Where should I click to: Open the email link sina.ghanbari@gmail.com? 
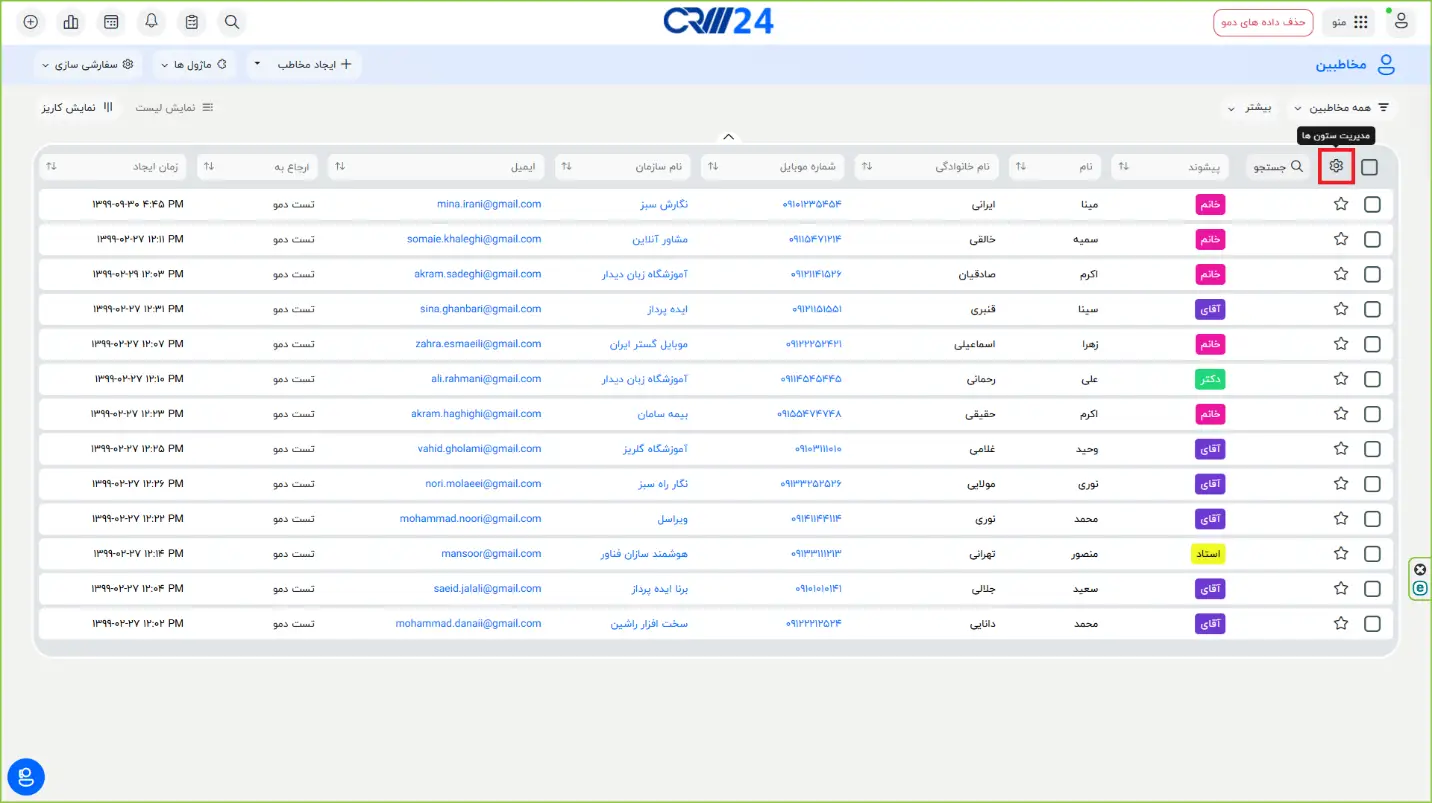(x=480, y=309)
